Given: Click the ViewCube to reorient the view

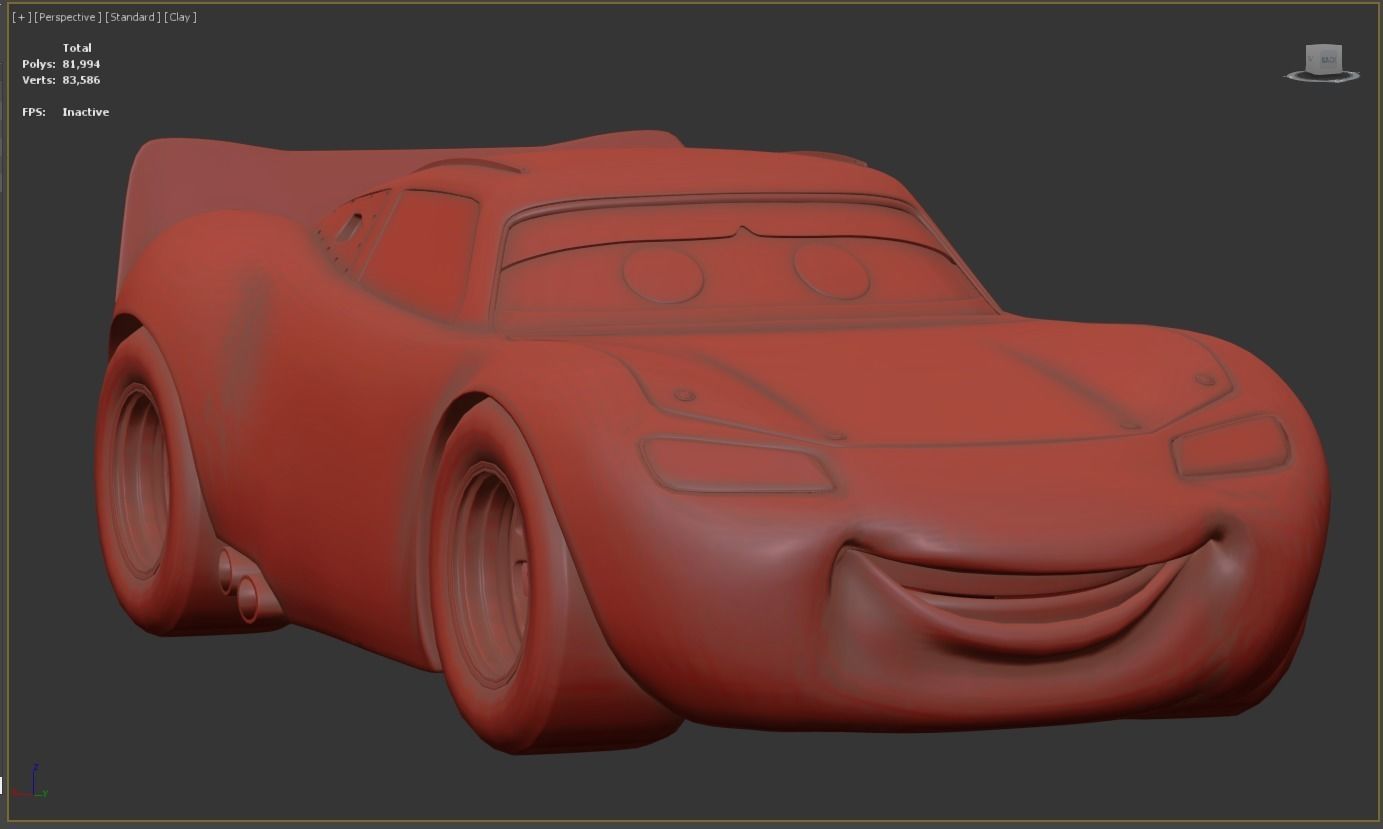Looking at the screenshot, I should pos(1323,58).
